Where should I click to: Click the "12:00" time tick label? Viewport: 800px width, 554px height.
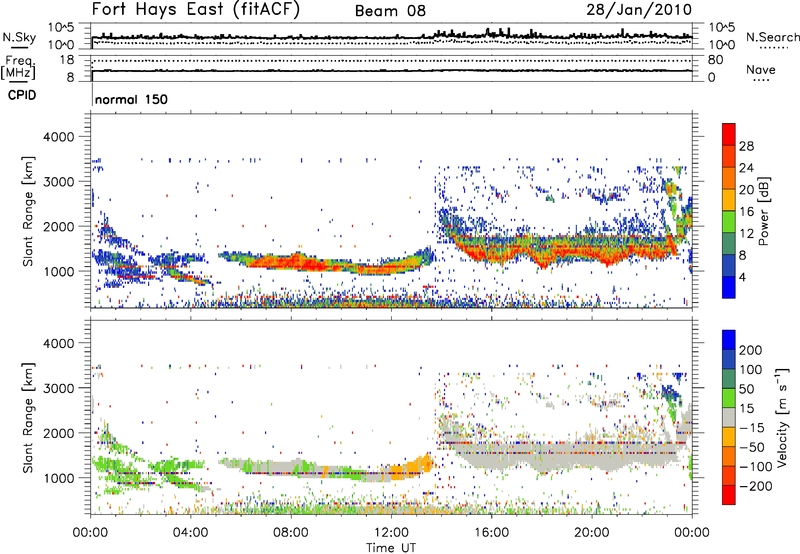coord(391,533)
